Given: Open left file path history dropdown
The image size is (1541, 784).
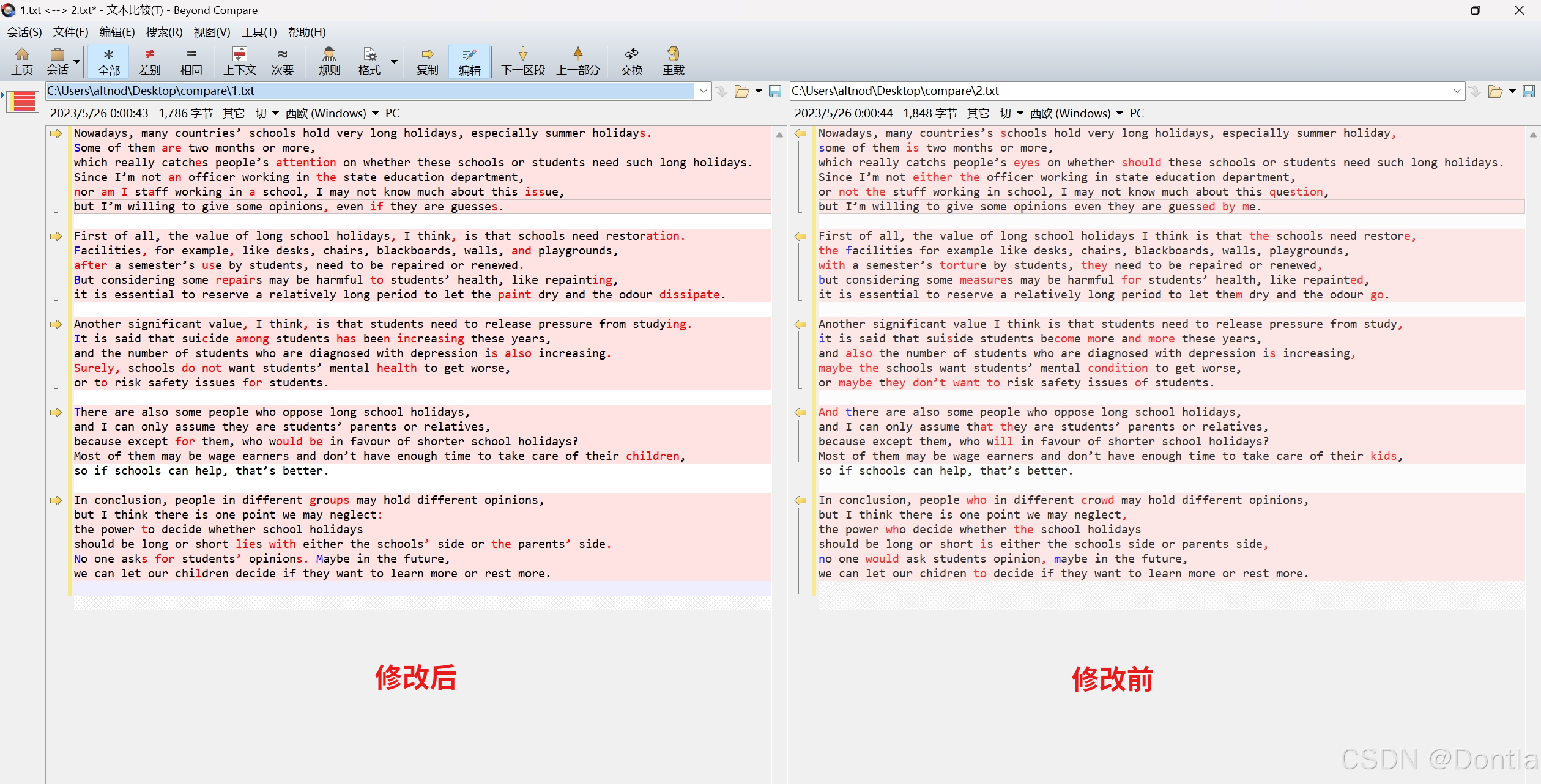Looking at the screenshot, I should [x=703, y=91].
